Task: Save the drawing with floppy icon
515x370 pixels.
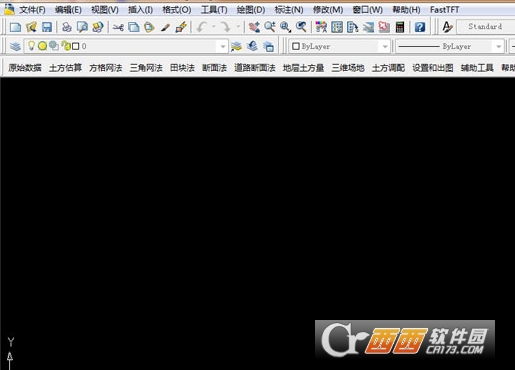Action: point(47,27)
